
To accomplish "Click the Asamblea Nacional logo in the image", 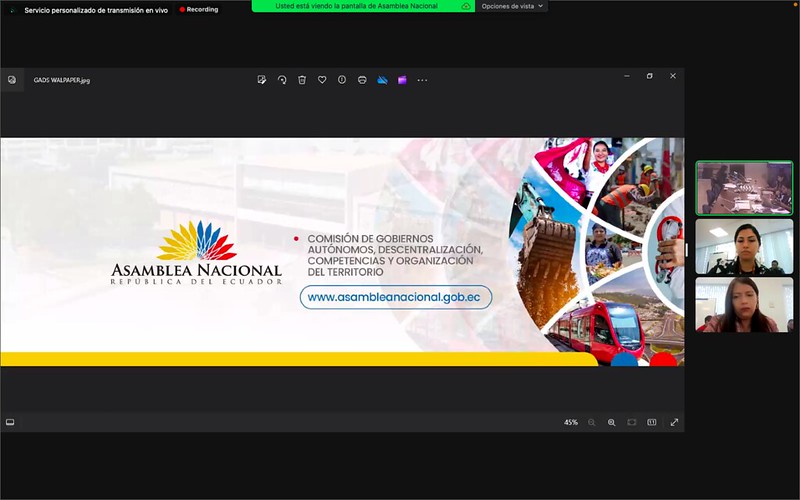I will pyautogui.click(x=196, y=252).
